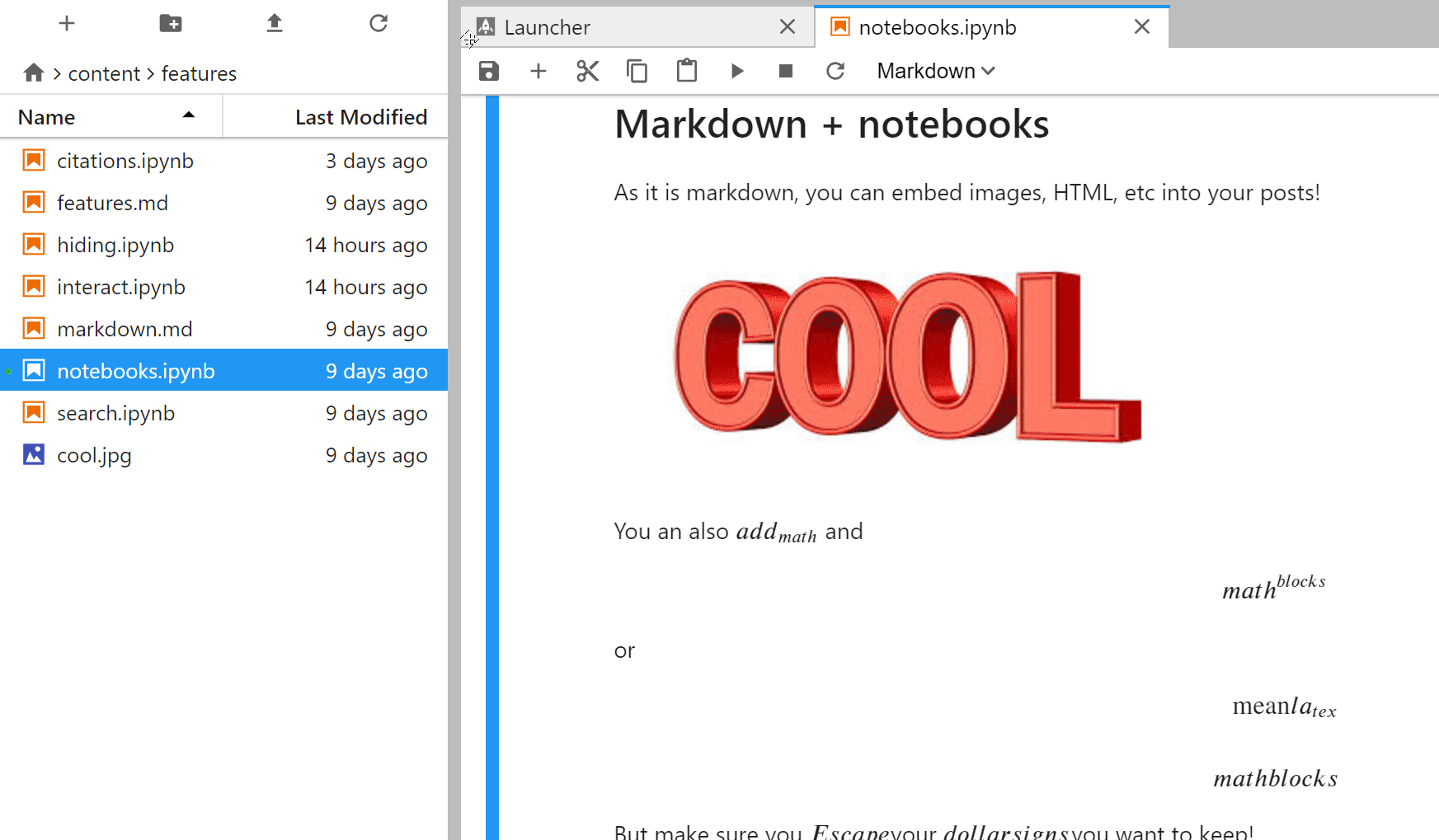Paste a cell from the clipboard
The width and height of the screenshot is (1439, 840).
point(687,71)
